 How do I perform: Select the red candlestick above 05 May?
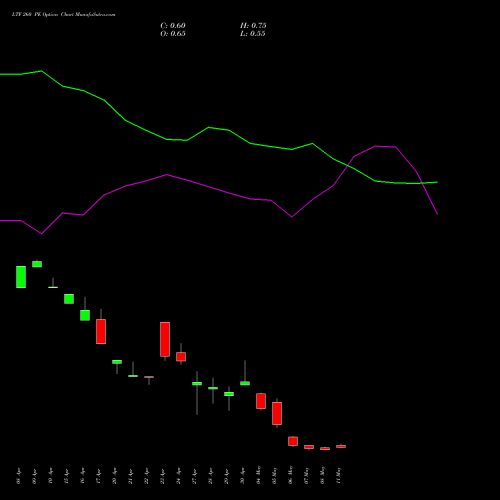(277, 413)
